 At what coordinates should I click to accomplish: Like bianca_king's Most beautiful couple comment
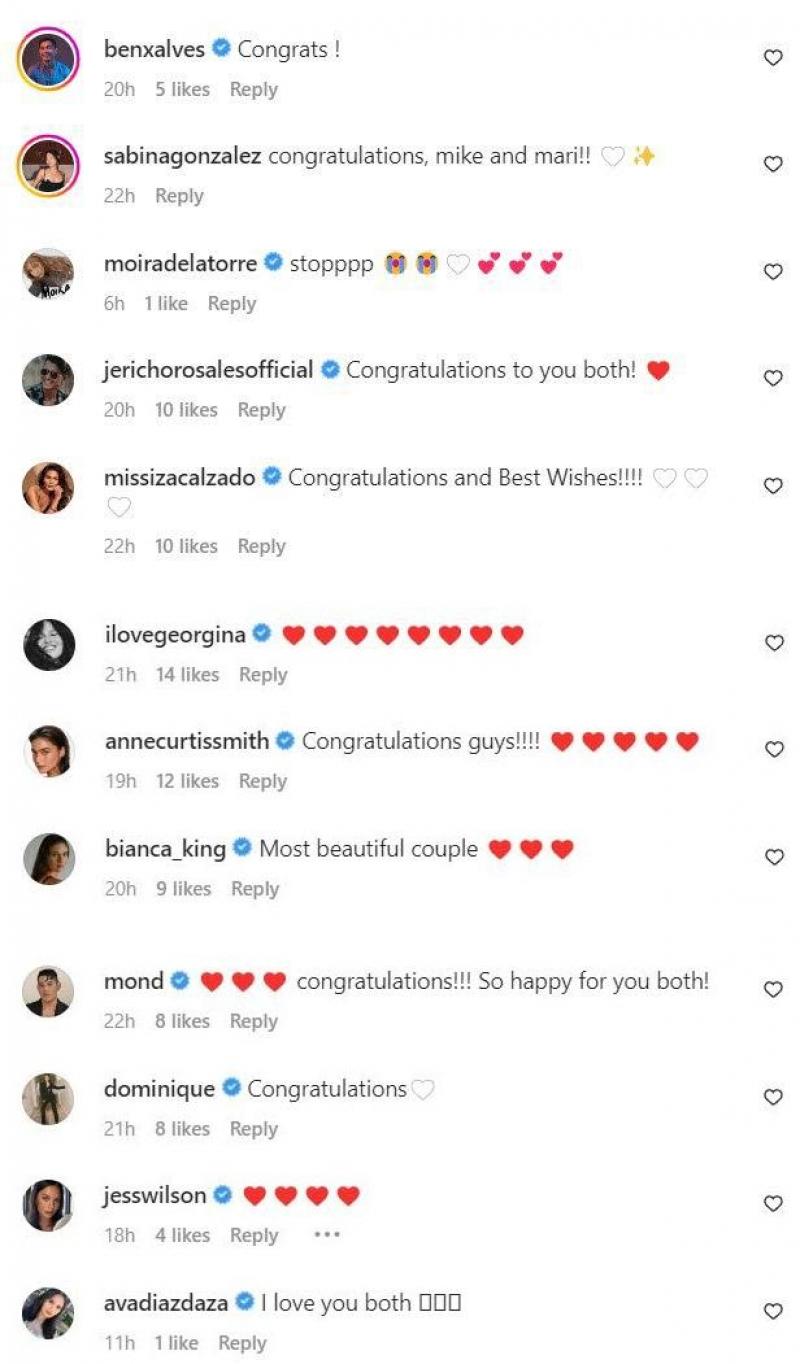773,857
